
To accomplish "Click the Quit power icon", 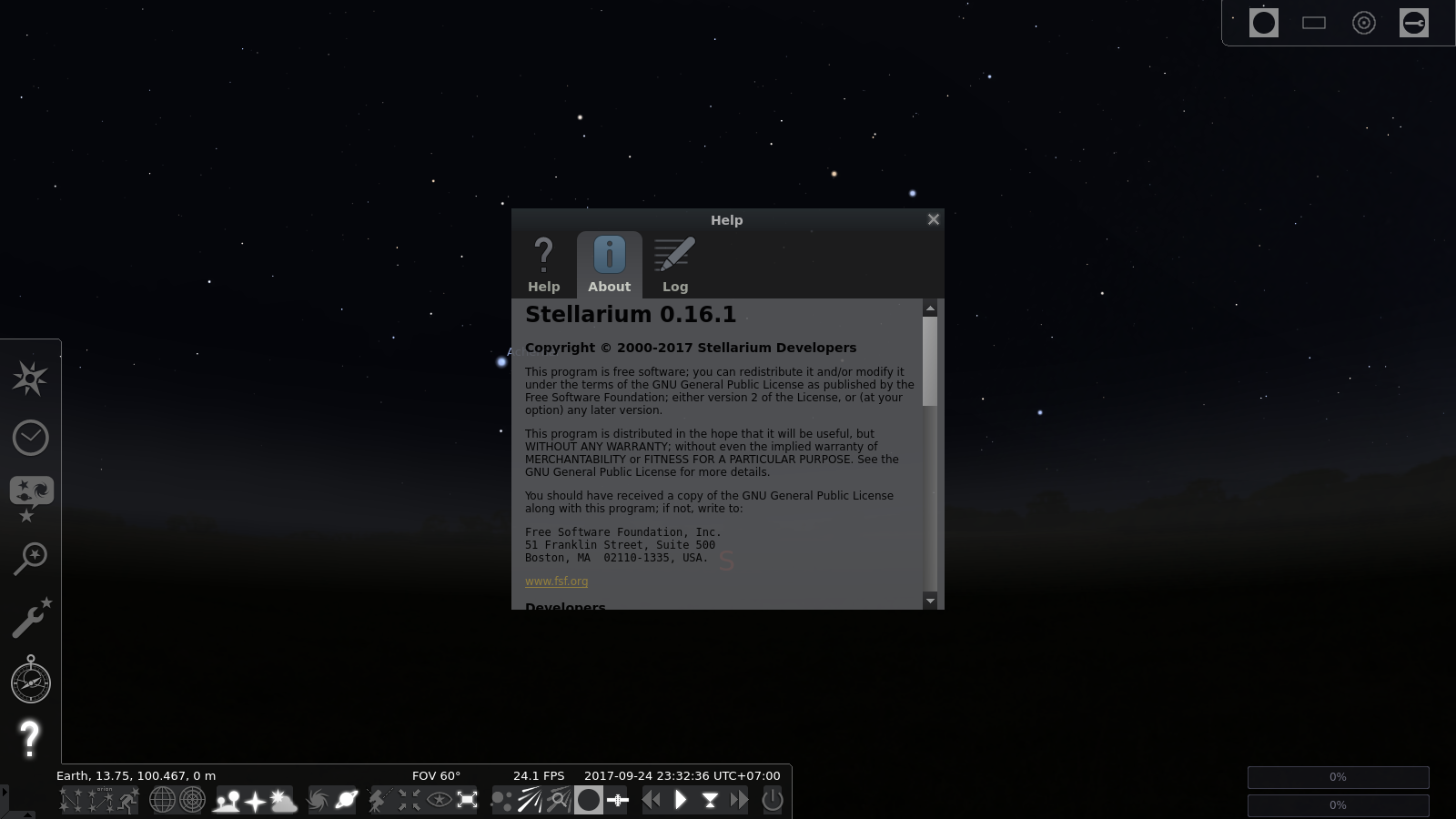I will point(772,800).
